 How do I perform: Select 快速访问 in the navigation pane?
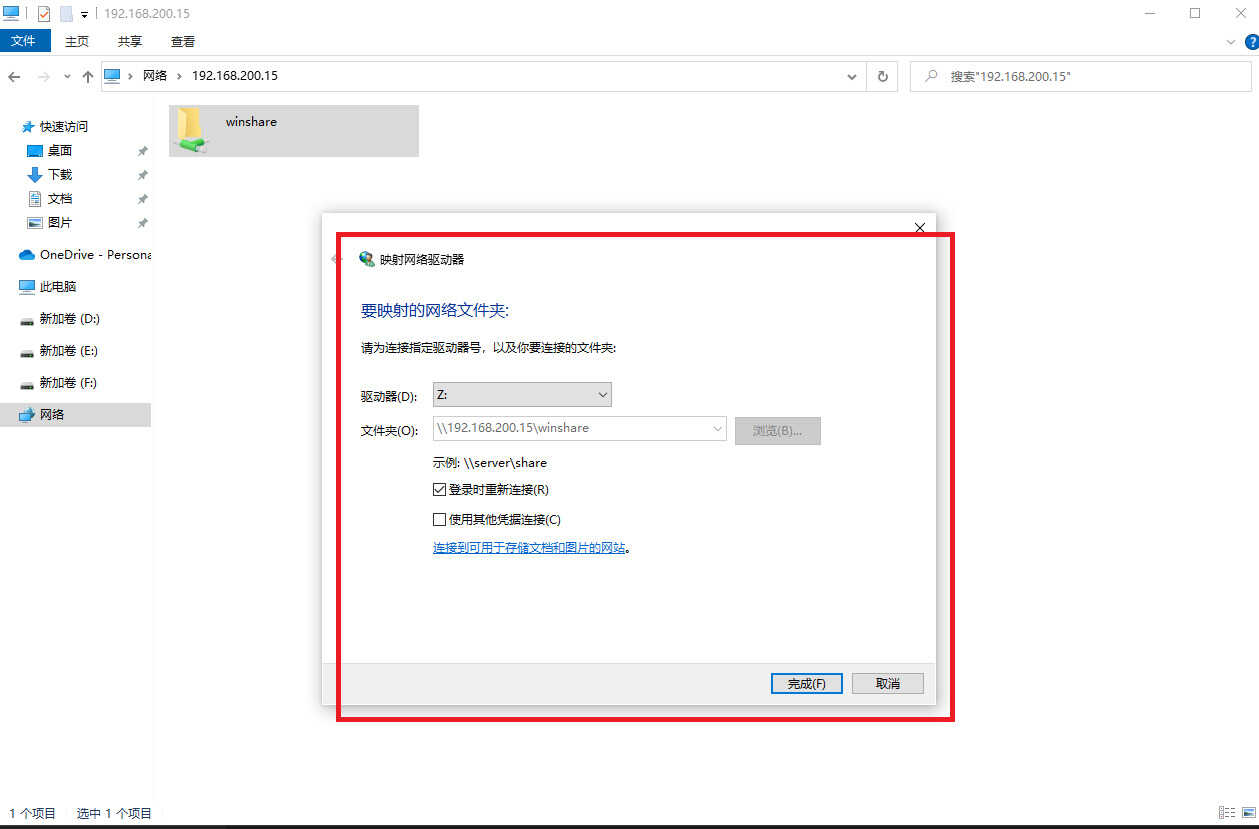click(63, 126)
